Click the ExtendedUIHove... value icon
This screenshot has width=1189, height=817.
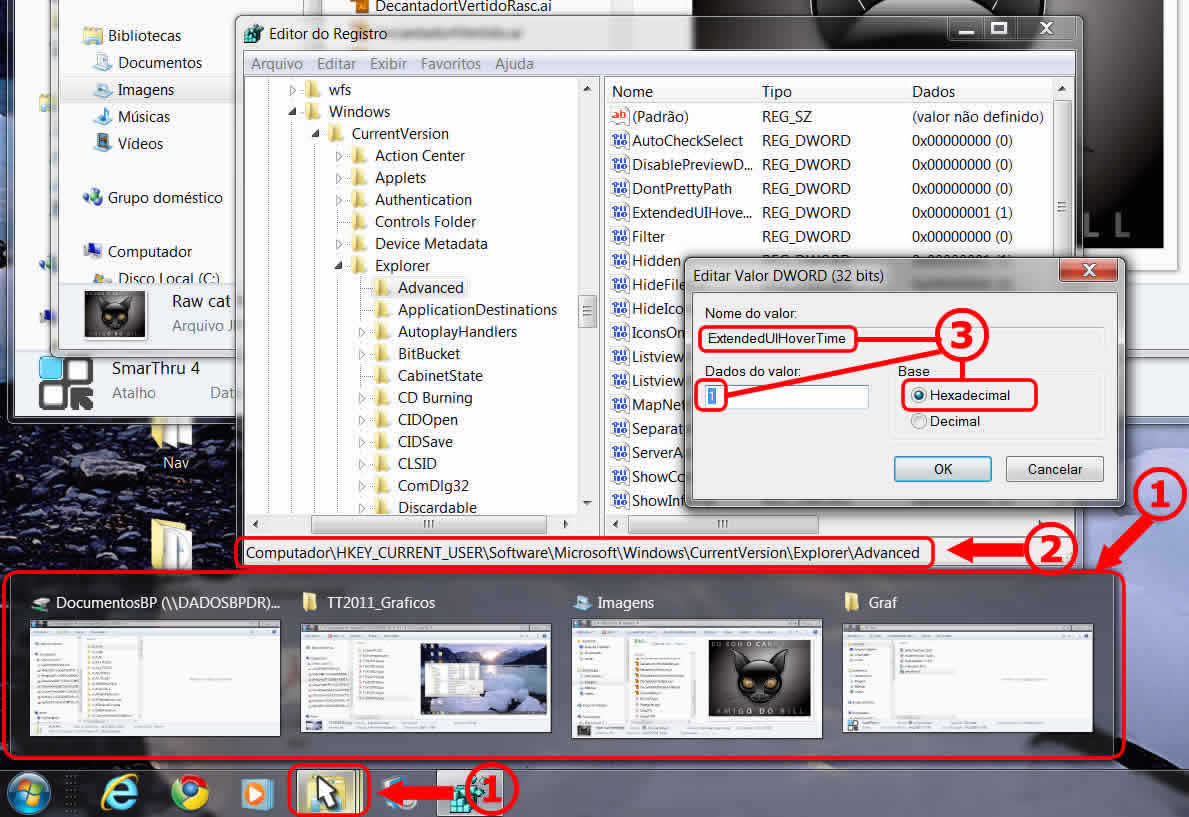pos(620,212)
